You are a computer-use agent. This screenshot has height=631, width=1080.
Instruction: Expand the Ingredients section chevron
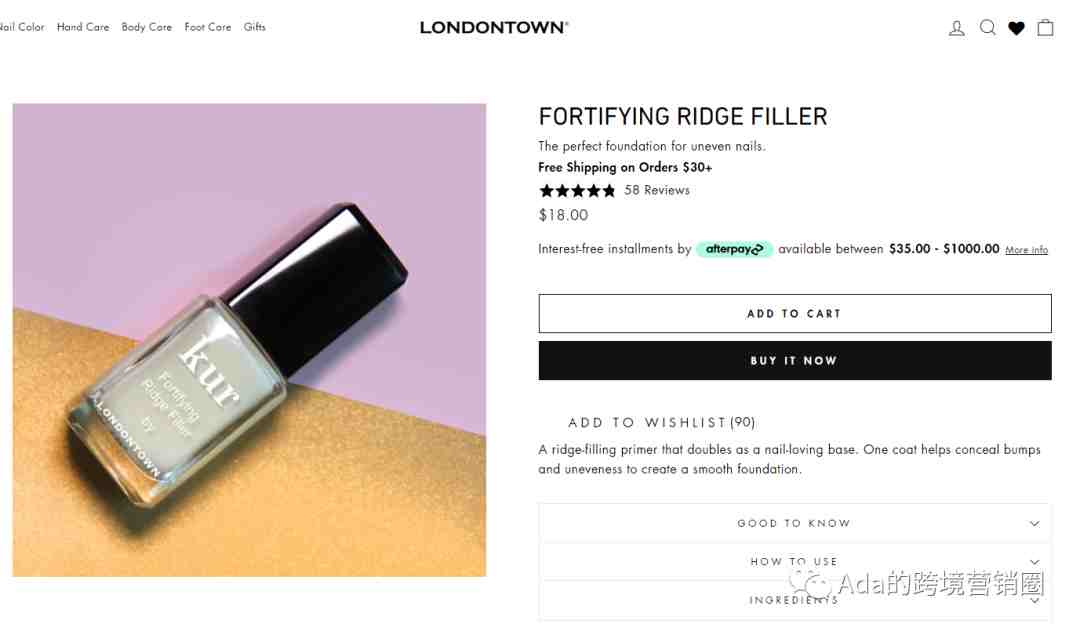(1034, 601)
